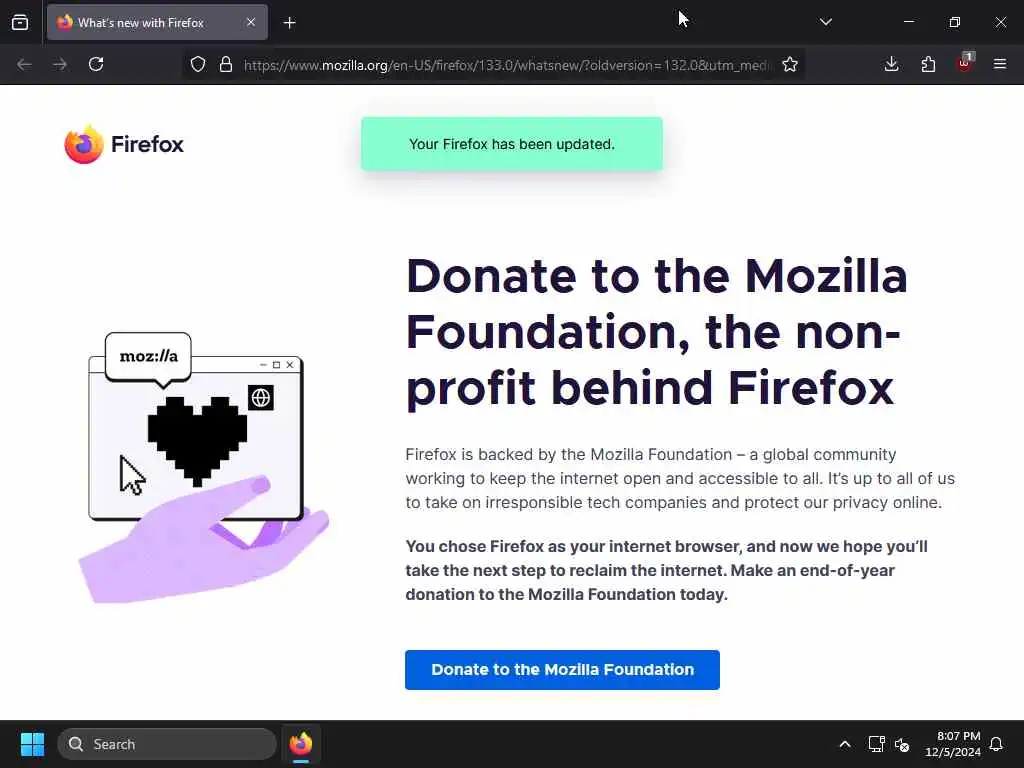
Task: Open the Firefox application menu
Action: (1000, 64)
